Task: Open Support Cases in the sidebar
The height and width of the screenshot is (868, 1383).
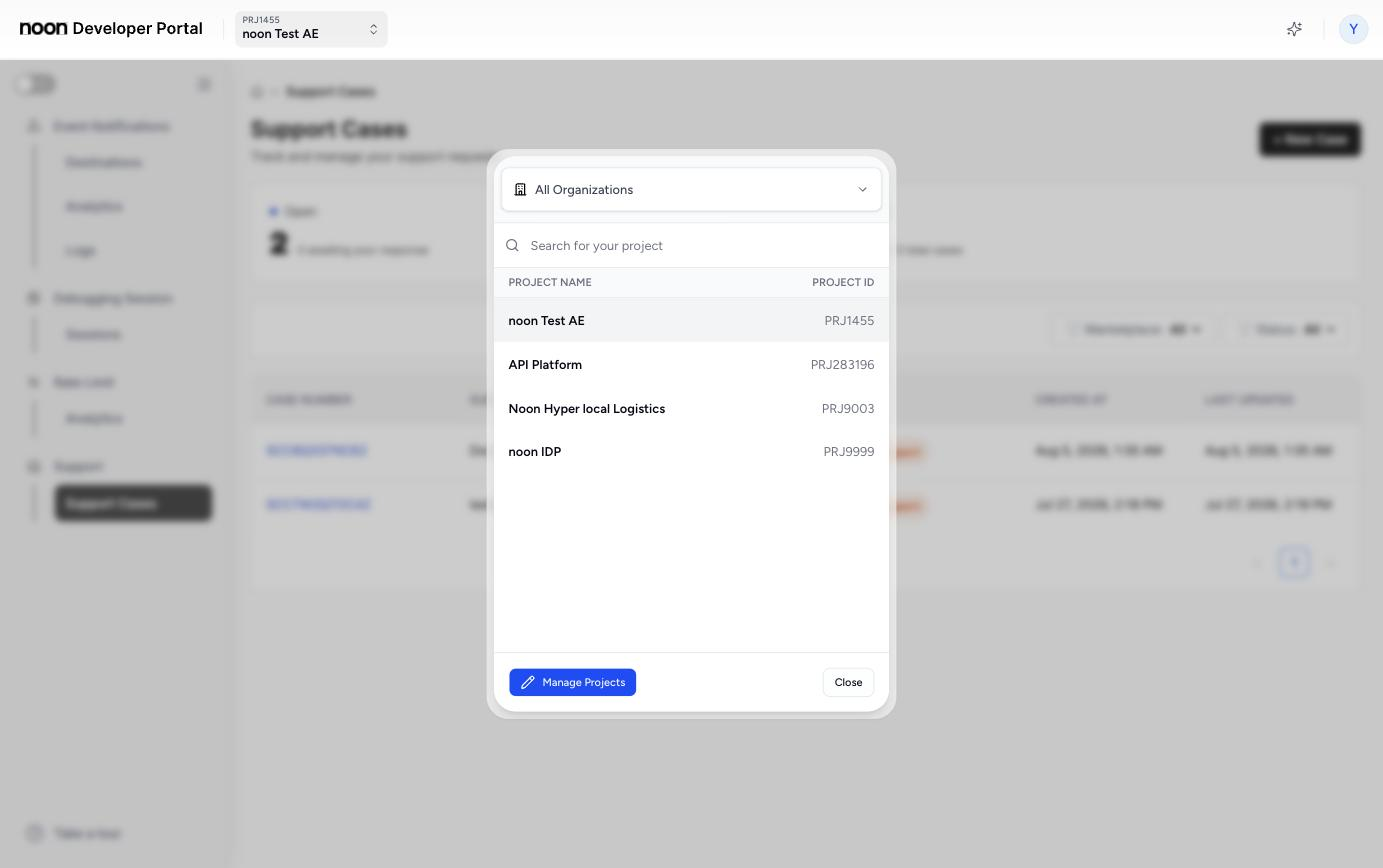Action: tap(133, 503)
